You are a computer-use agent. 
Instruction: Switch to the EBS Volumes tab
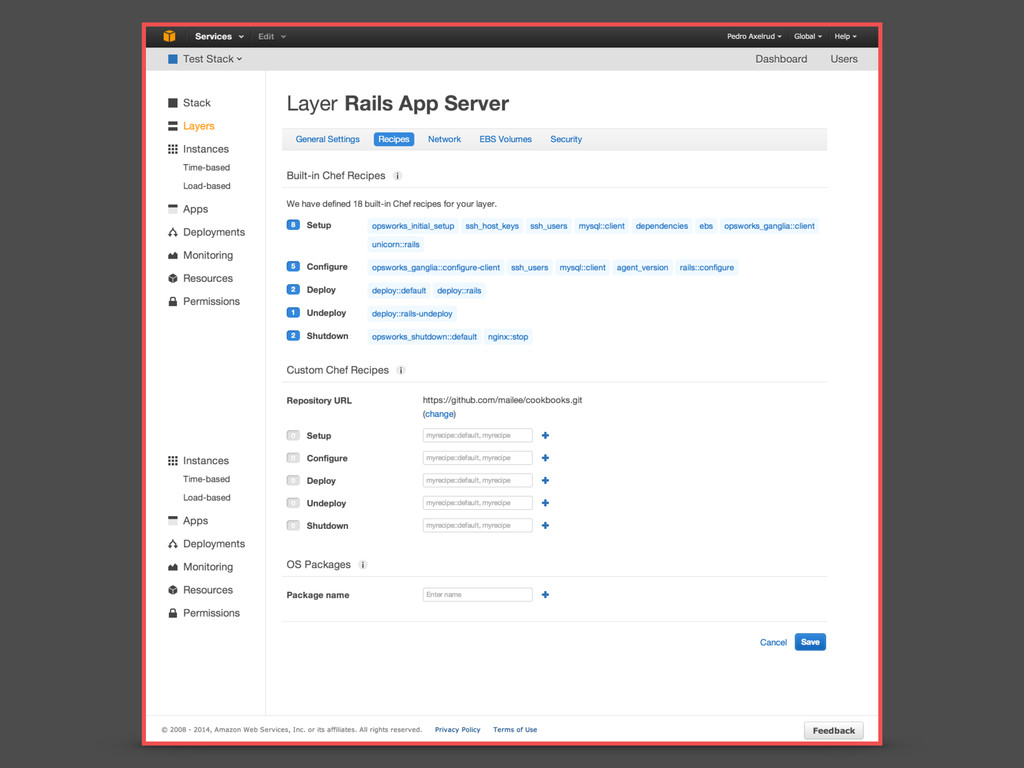tap(505, 139)
